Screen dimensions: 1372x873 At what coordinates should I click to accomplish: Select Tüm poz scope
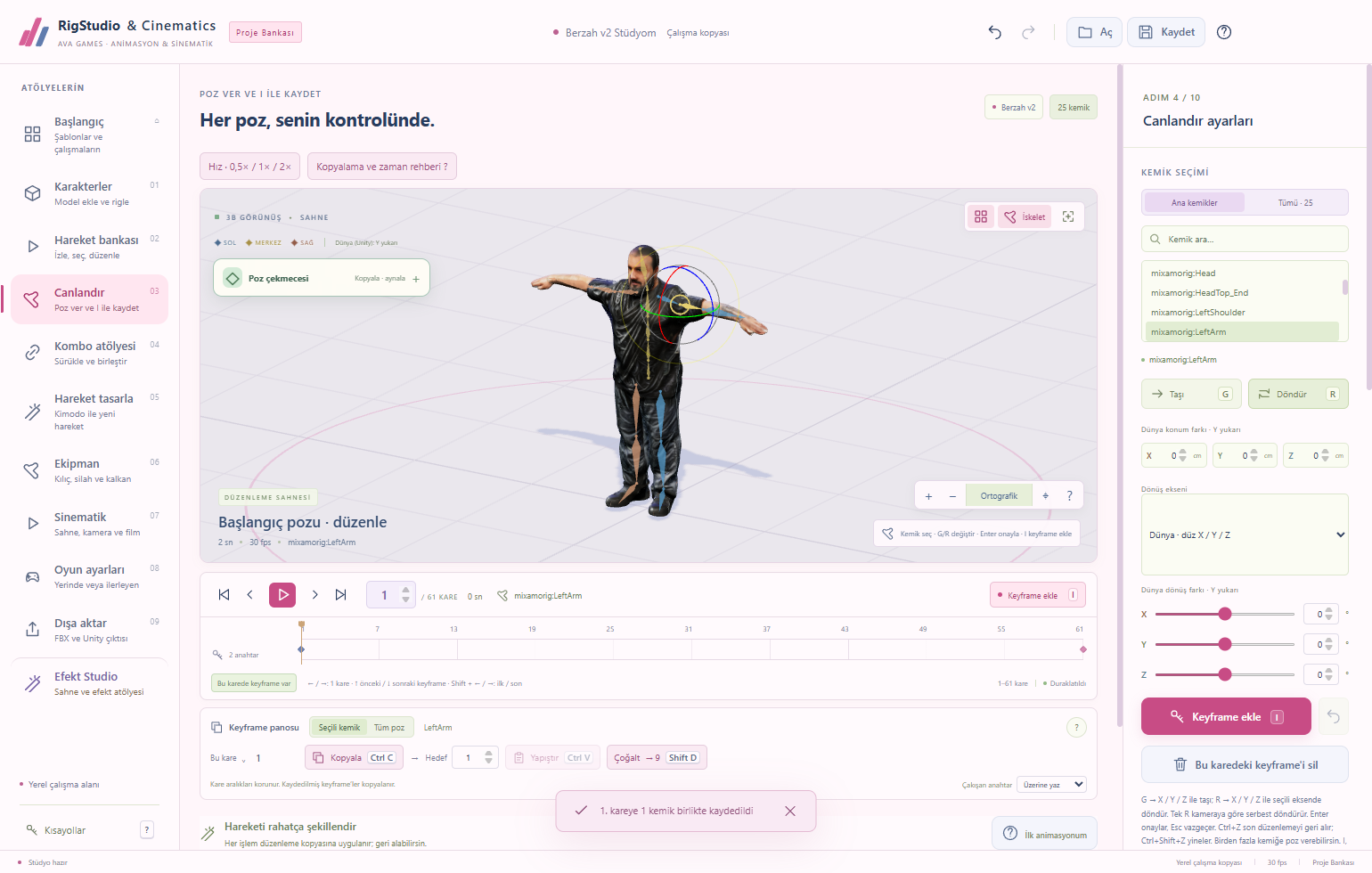coord(389,728)
